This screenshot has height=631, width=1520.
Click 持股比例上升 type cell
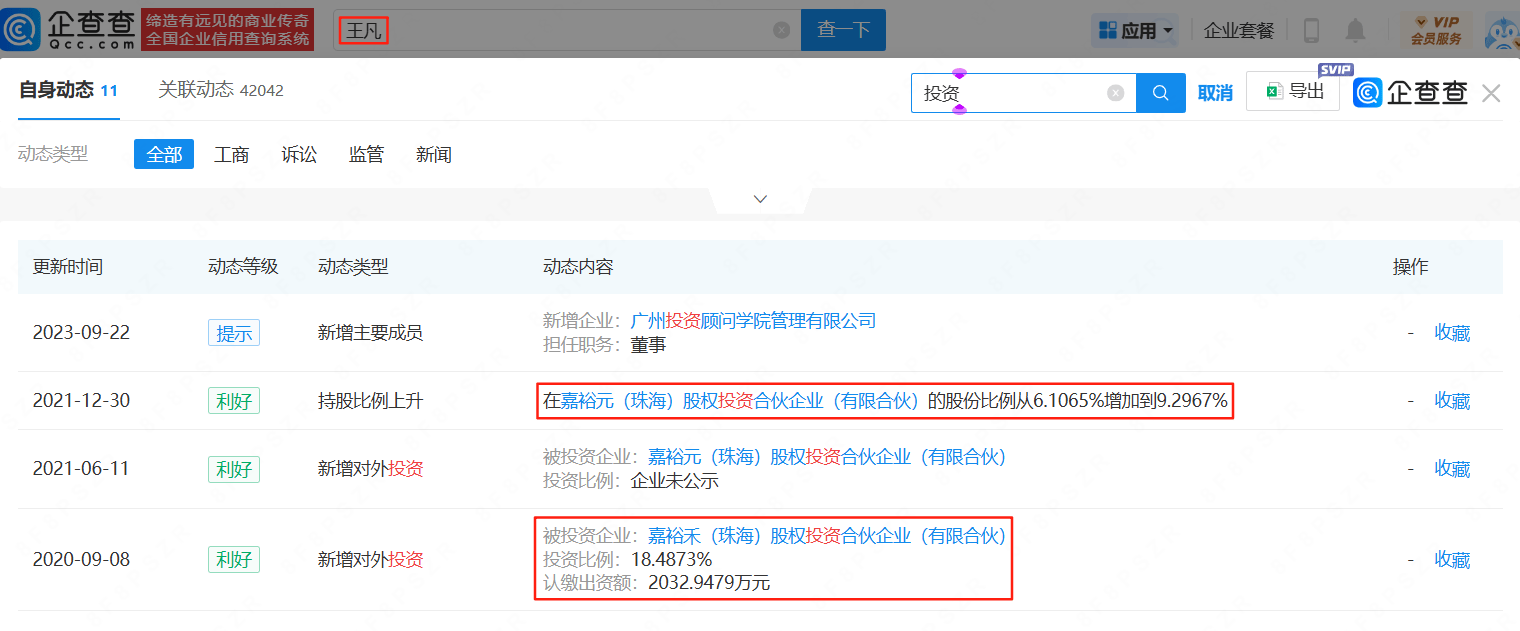tap(370, 401)
